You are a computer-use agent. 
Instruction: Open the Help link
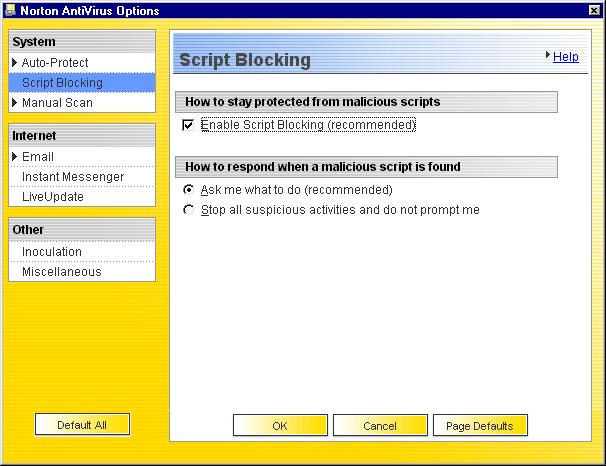coord(566,57)
